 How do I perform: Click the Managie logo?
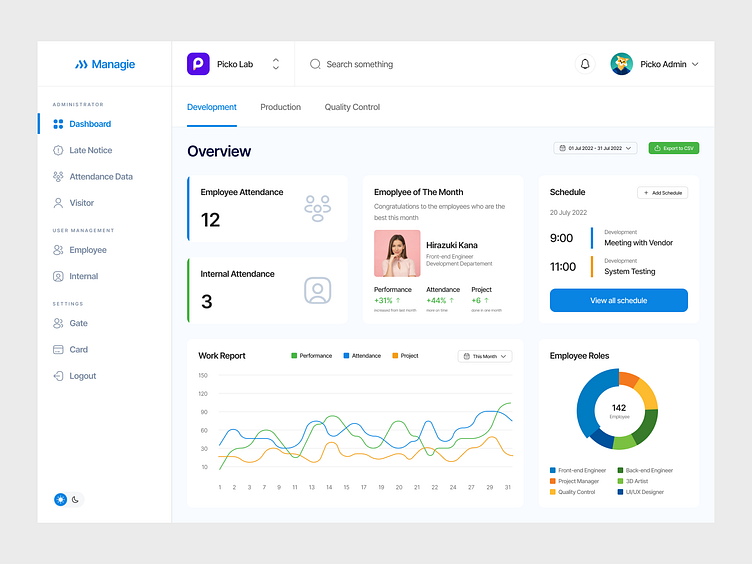click(x=105, y=64)
